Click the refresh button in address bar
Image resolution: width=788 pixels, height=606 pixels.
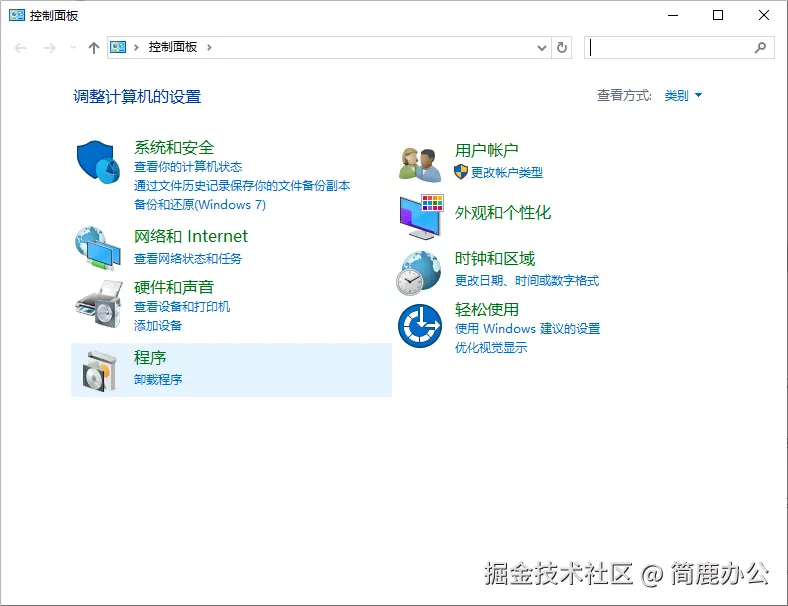[x=562, y=48]
